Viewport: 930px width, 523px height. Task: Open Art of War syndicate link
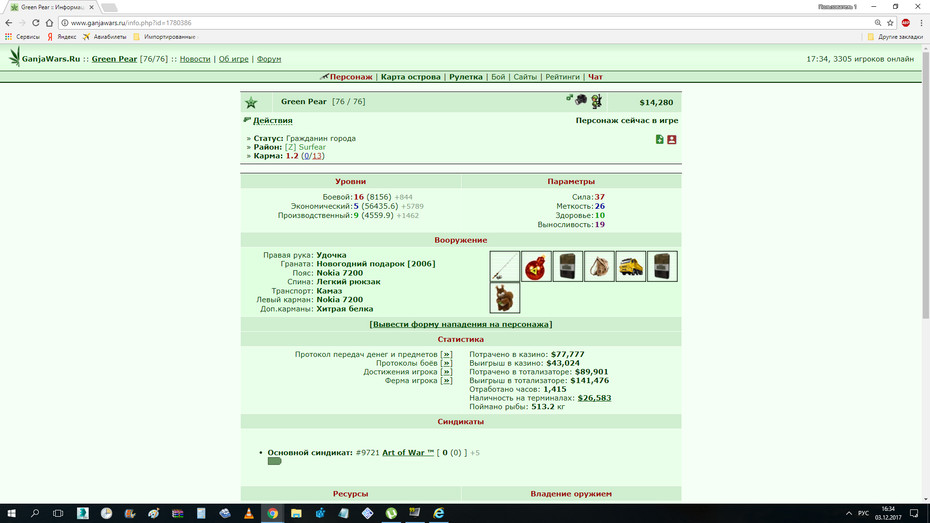[408, 452]
